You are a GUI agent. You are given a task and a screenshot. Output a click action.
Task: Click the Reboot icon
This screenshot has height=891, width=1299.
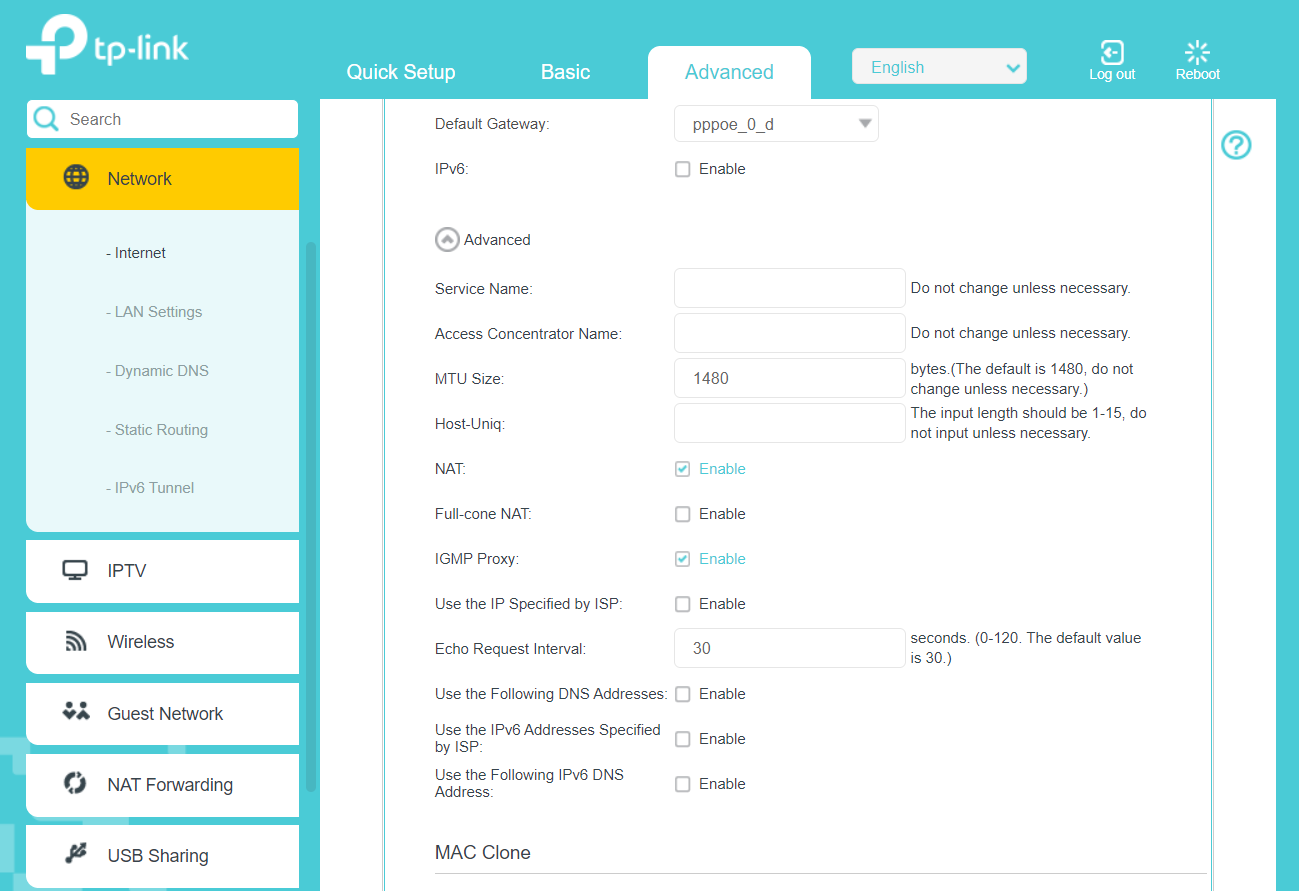tap(1197, 52)
